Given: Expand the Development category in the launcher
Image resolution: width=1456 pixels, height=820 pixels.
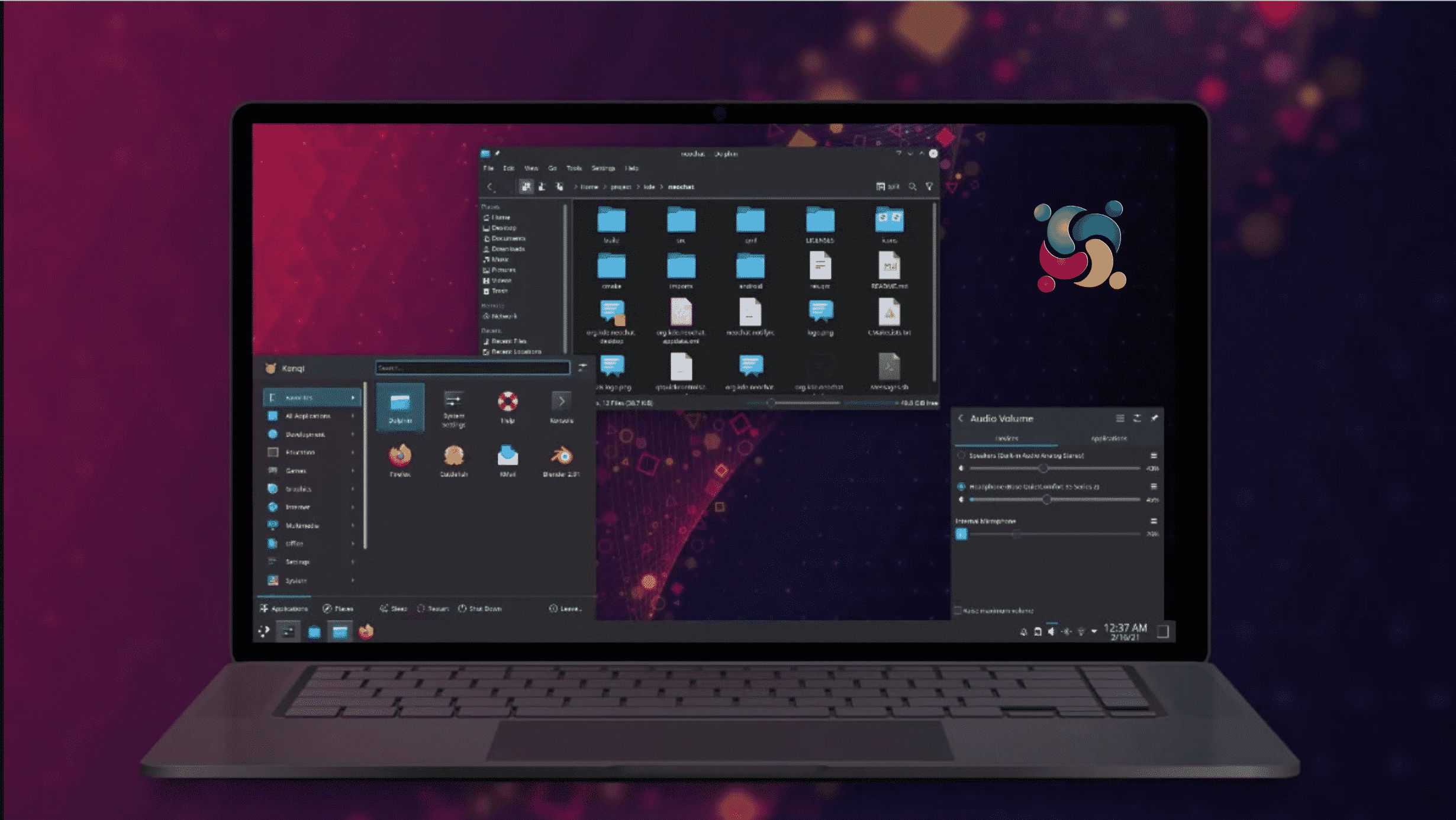Looking at the screenshot, I should (x=311, y=434).
